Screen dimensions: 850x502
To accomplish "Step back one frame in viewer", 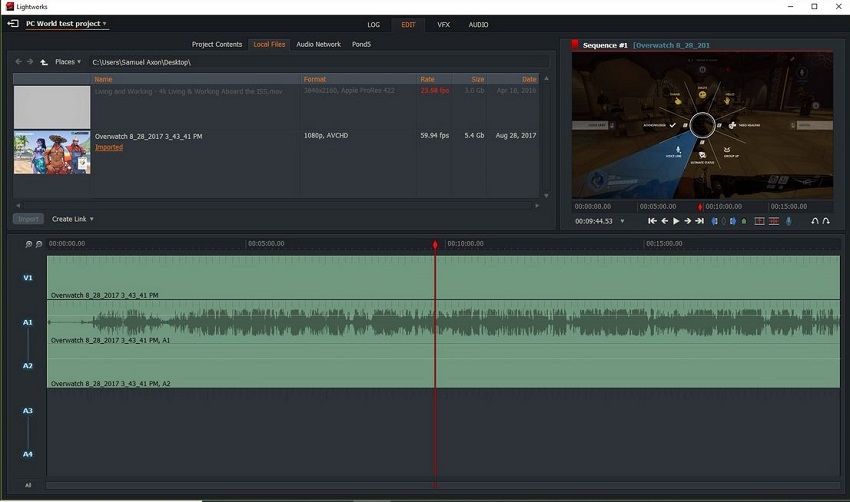I will point(665,221).
